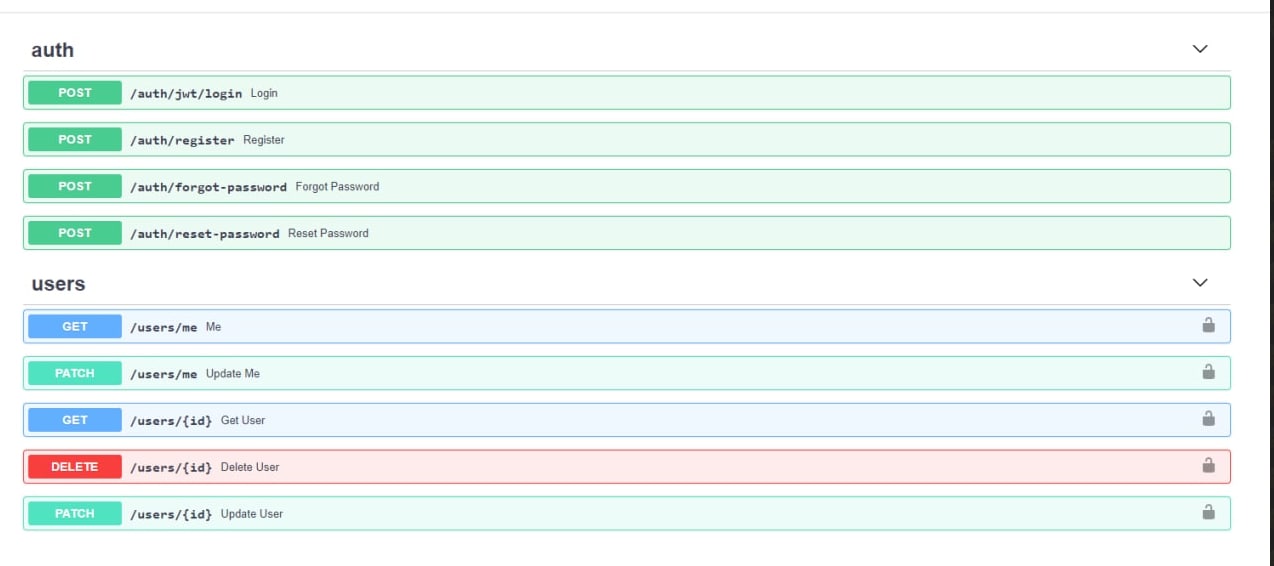
Task: Click the /users/{id} path in Update User row
Action: coord(171,514)
